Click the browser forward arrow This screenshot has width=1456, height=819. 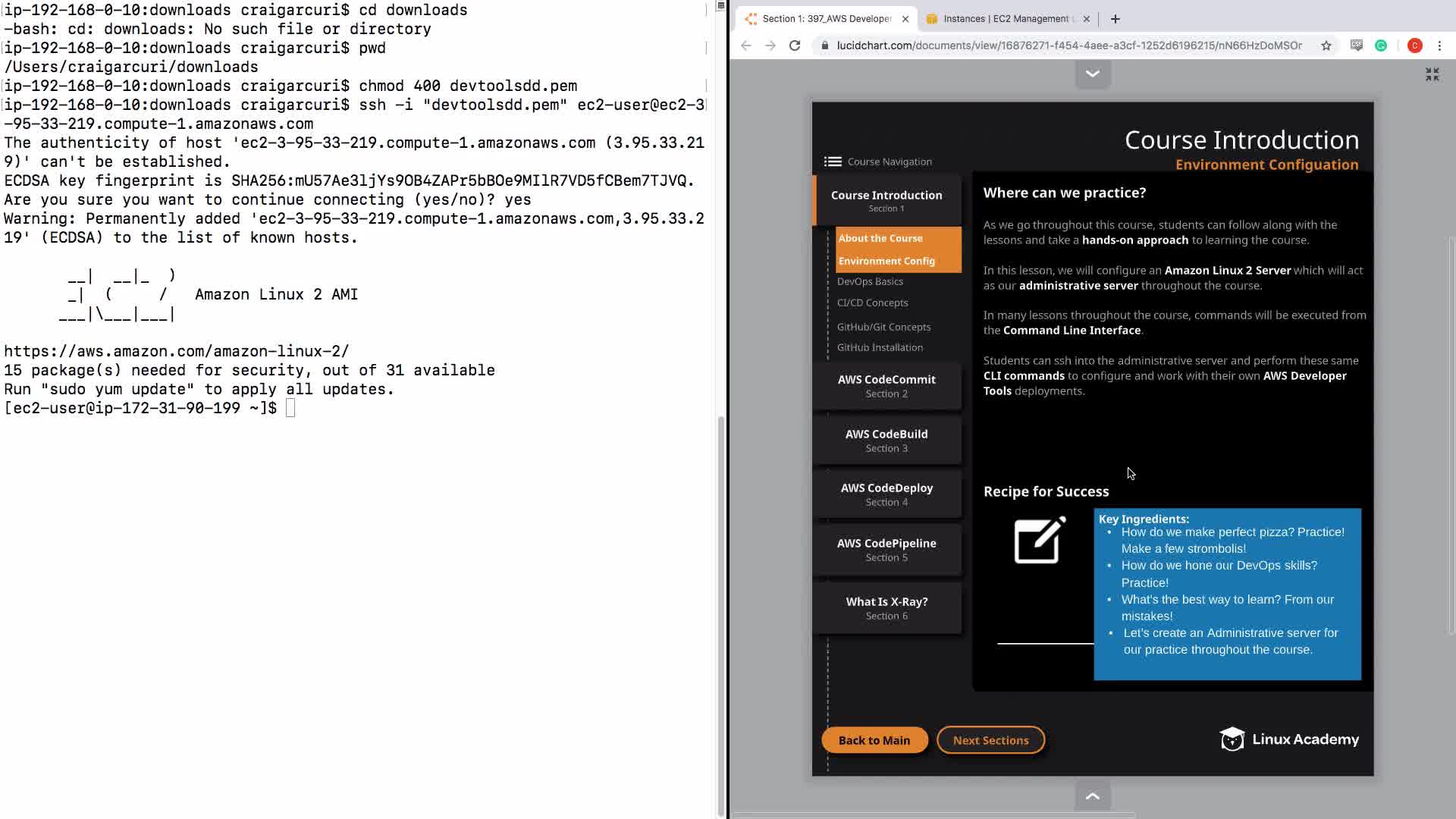pyautogui.click(x=770, y=45)
